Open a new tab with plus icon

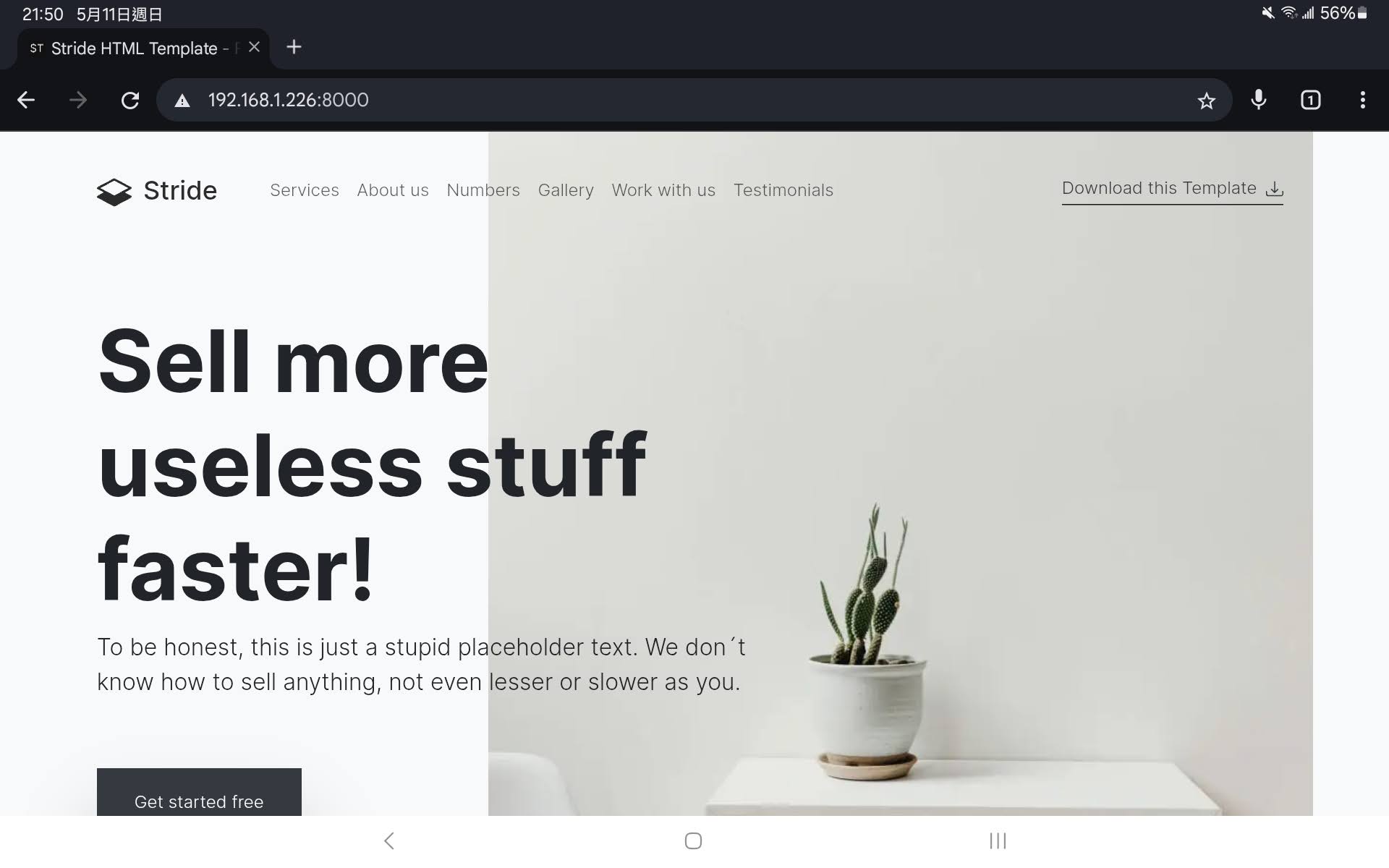[294, 47]
